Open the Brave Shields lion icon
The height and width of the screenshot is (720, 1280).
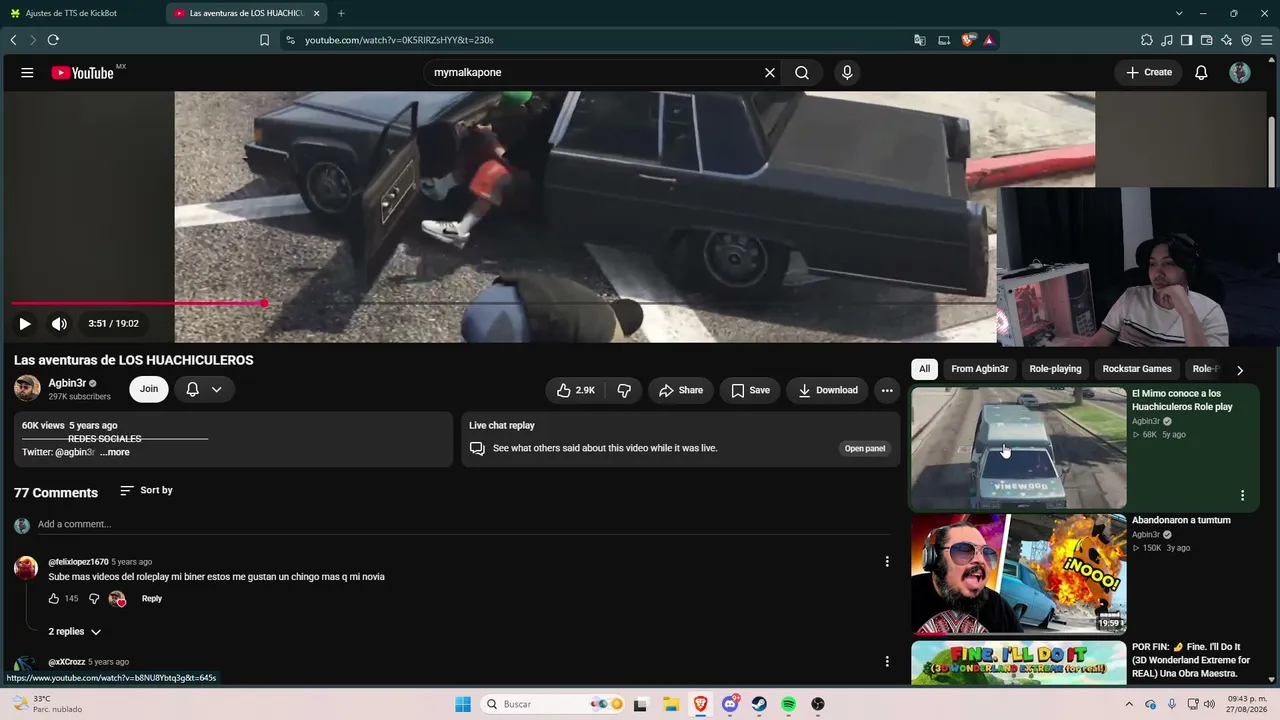967,40
